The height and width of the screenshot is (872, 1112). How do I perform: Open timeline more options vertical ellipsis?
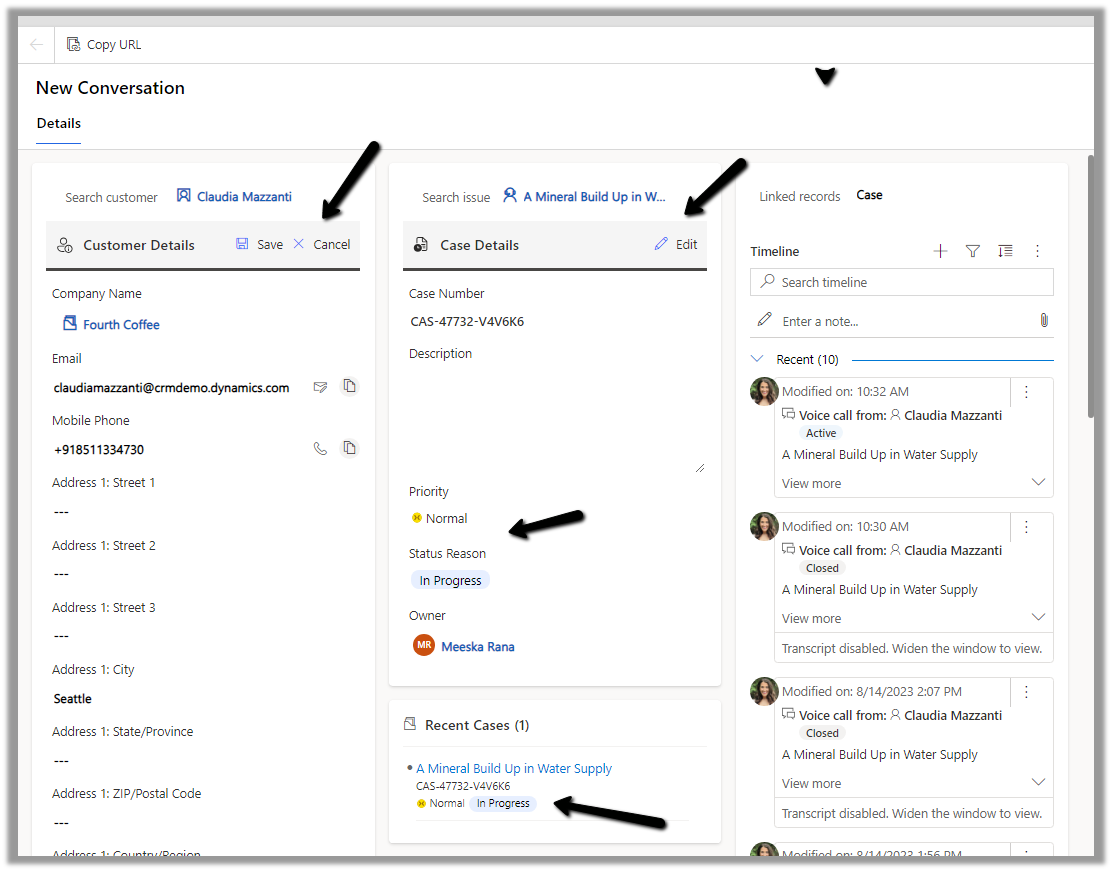[x=1038, y=252]
